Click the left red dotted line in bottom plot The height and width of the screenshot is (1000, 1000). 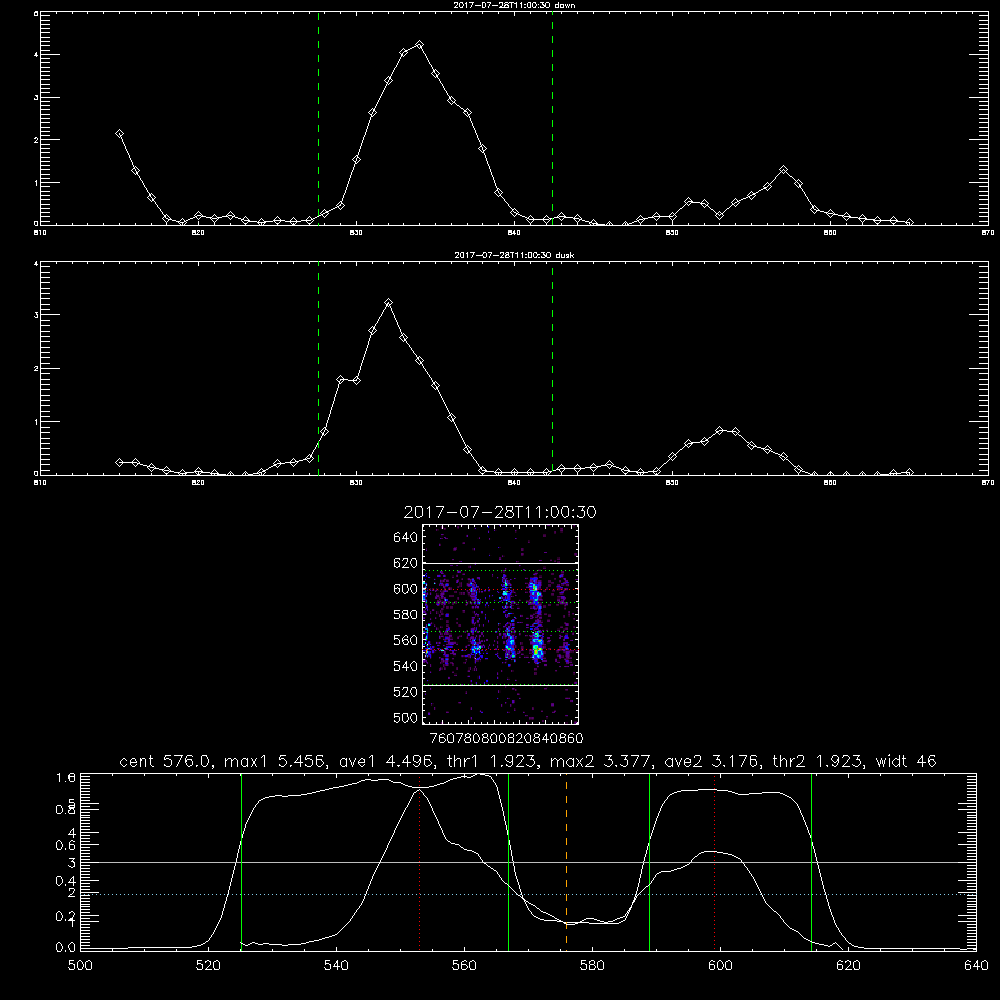coord(419,862)
